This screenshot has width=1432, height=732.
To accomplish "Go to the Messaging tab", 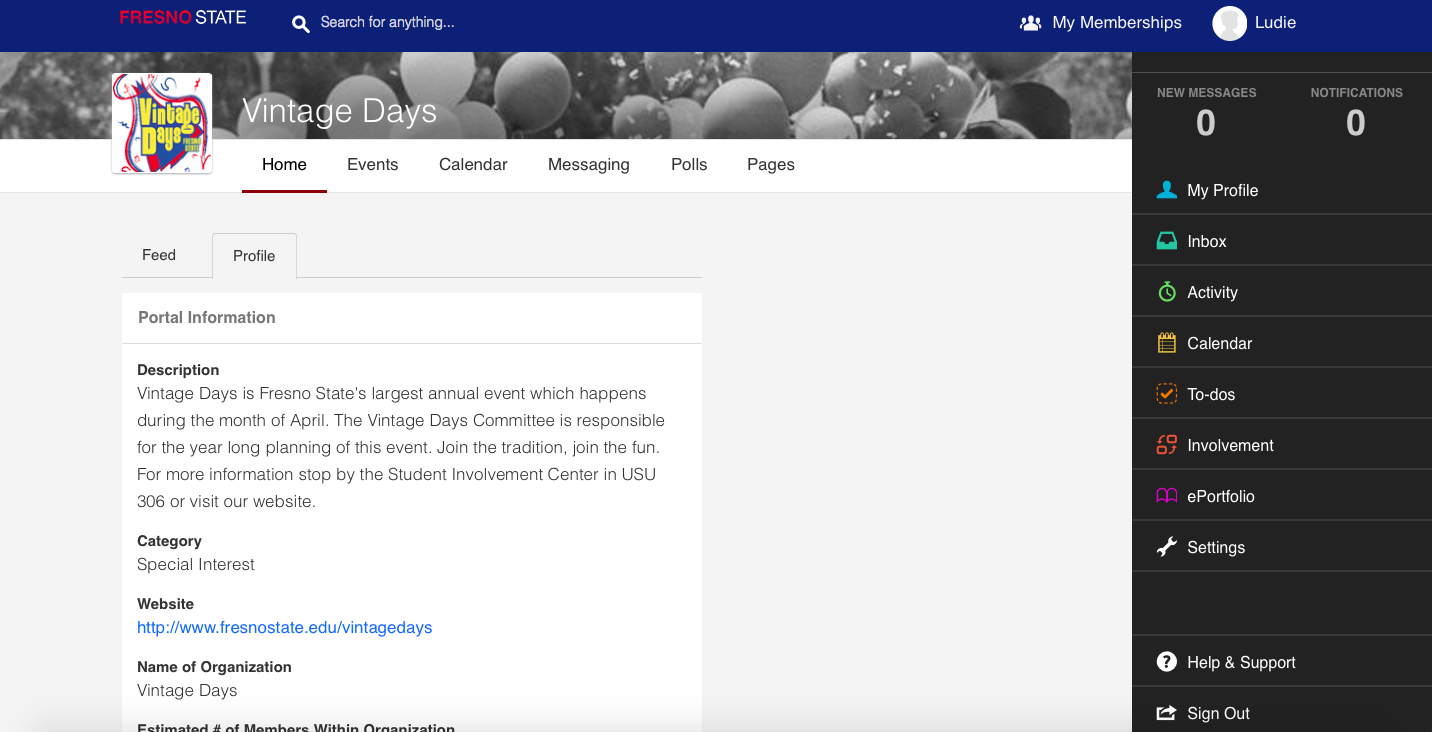I will coord(588,165).
